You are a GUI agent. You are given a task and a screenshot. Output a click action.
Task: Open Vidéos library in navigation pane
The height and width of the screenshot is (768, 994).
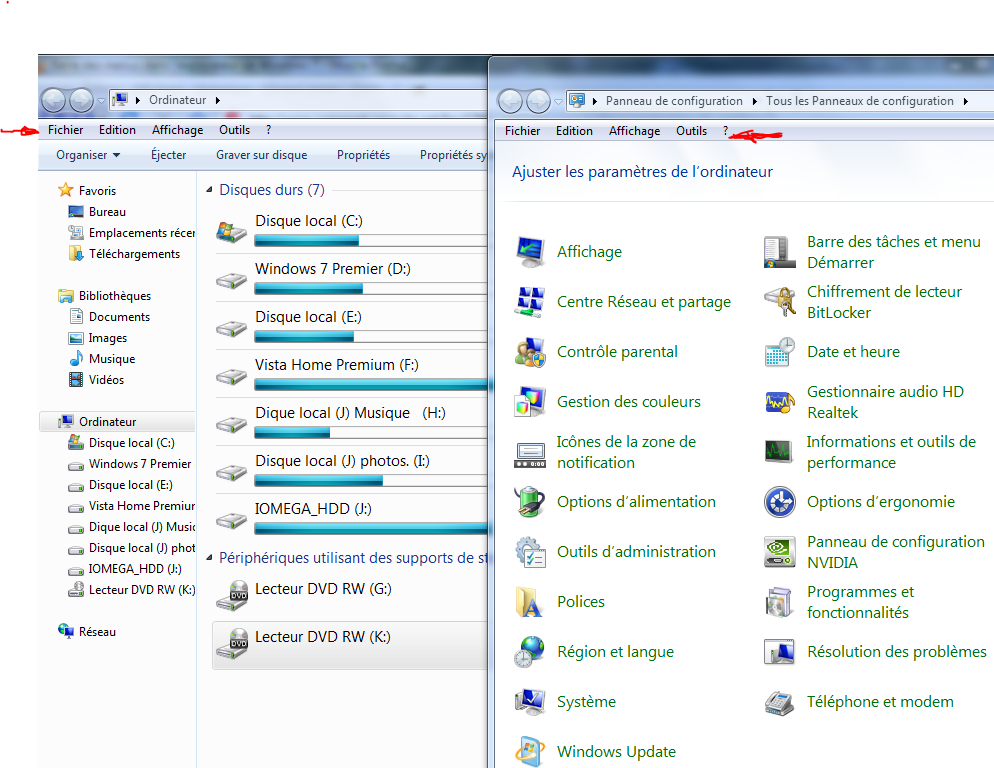106,380
